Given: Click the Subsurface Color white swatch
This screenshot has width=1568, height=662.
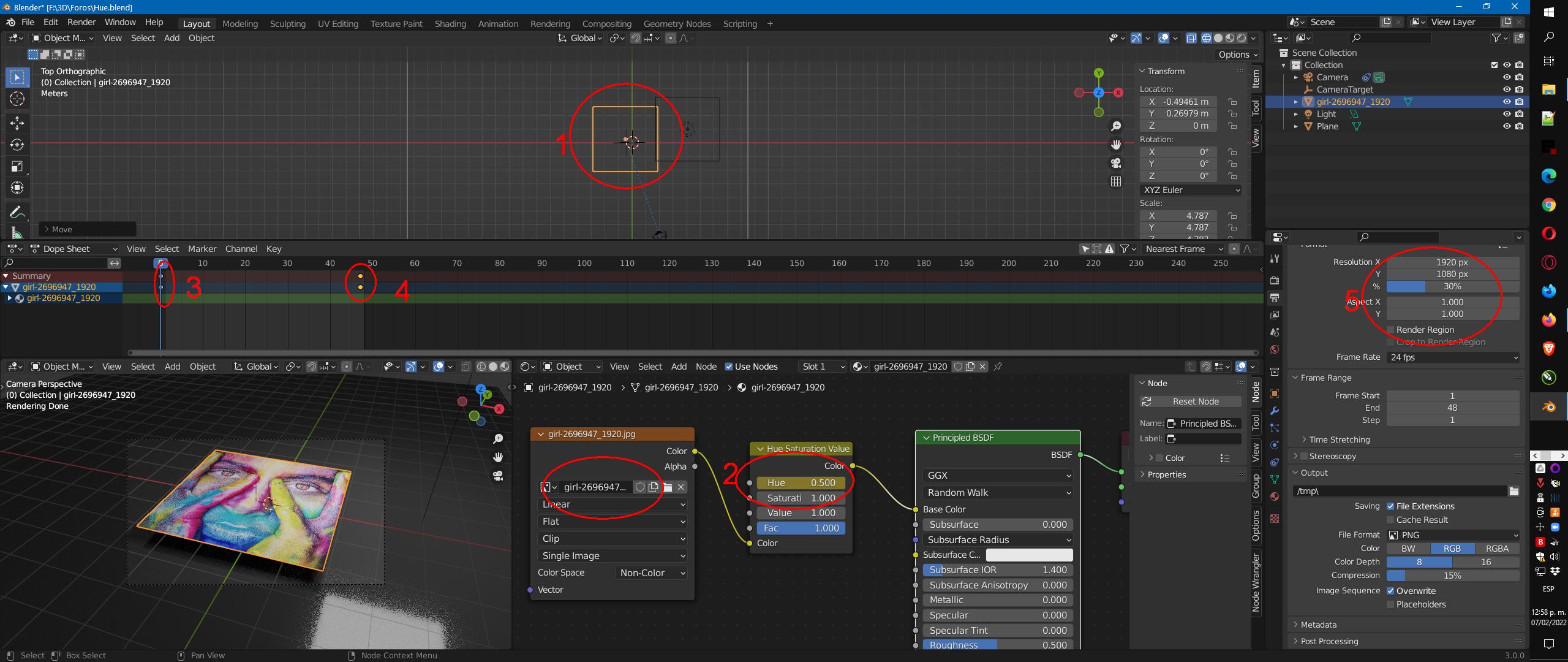Looking at the screenshot, I should click(x=1029, y=555).
